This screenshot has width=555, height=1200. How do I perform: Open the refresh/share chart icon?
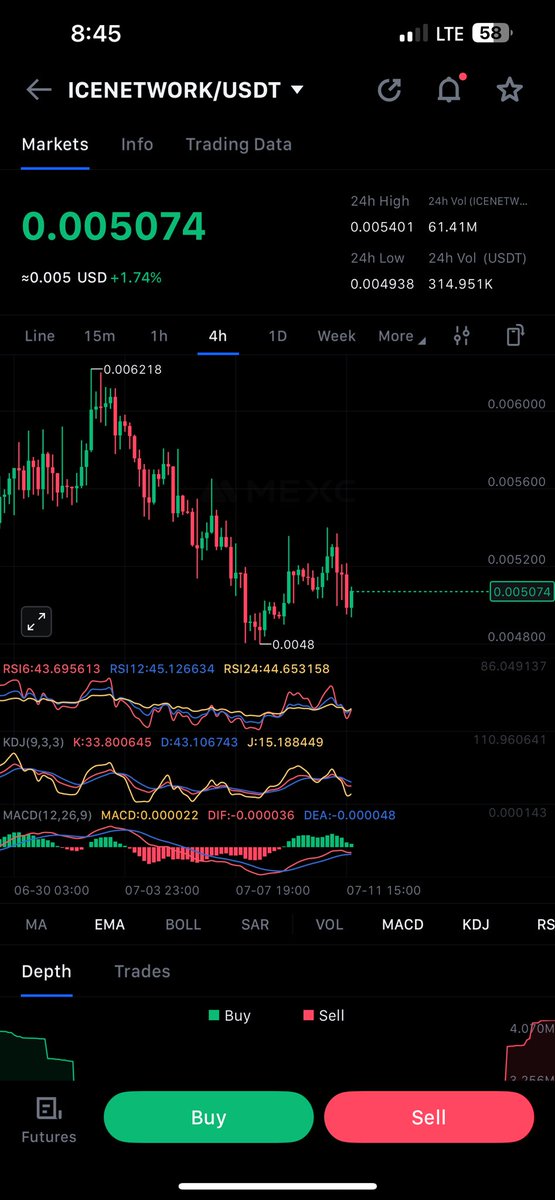coord(389,90)
